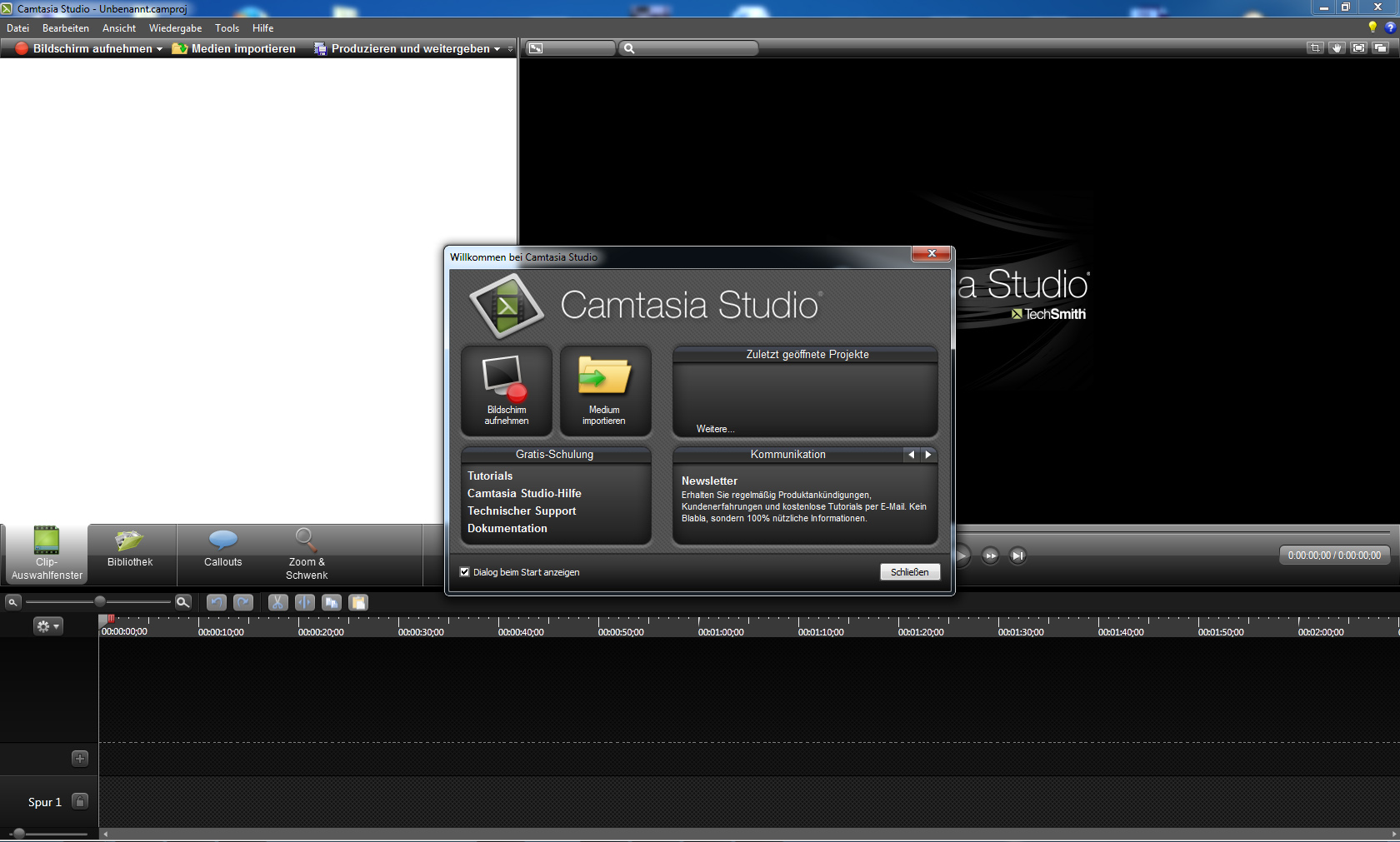Click the detach preview window icon
Viewport: 1400px width, 842px height.
[1380, 48]
